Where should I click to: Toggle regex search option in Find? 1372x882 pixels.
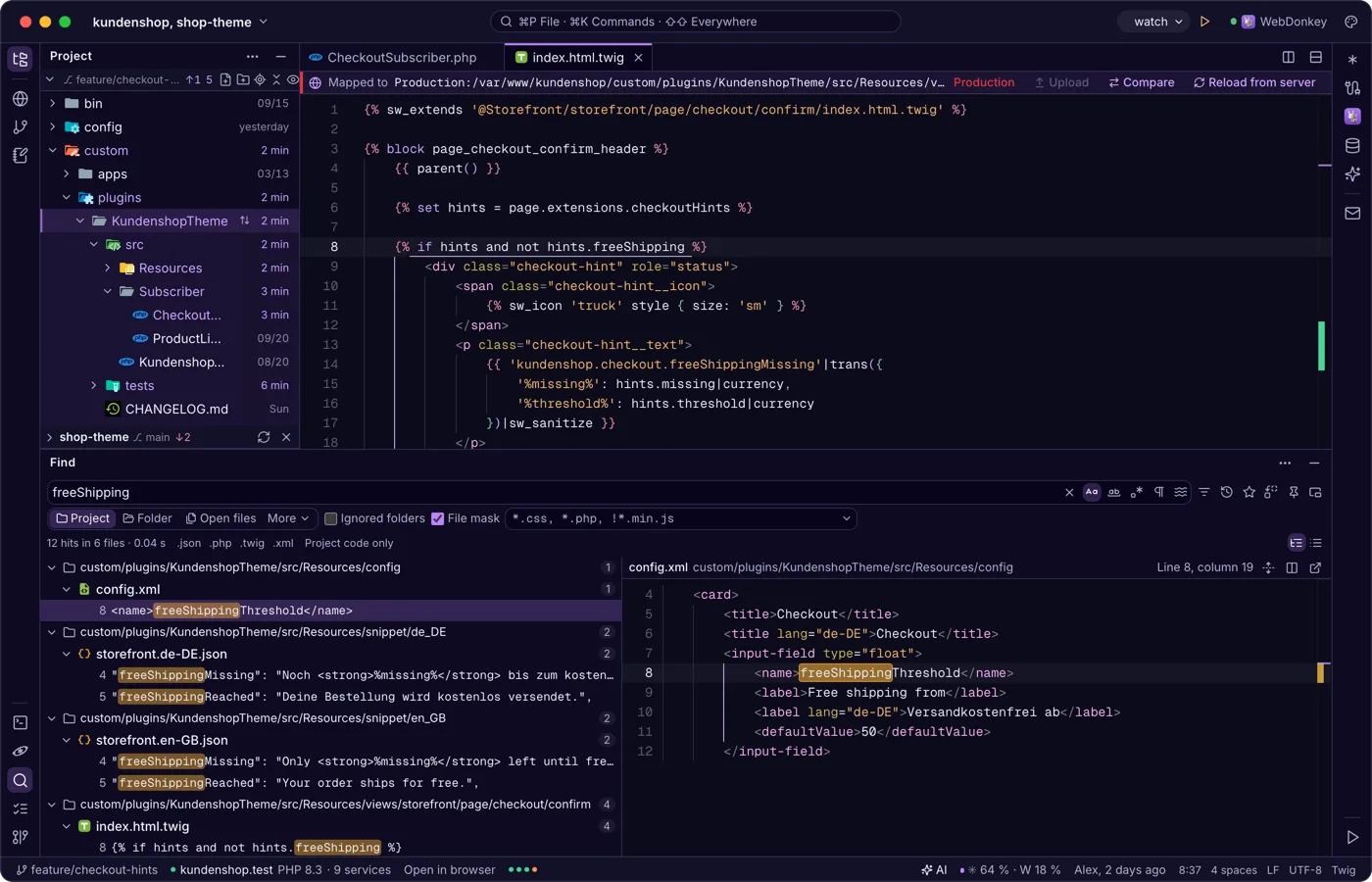tap(1137, 492)
